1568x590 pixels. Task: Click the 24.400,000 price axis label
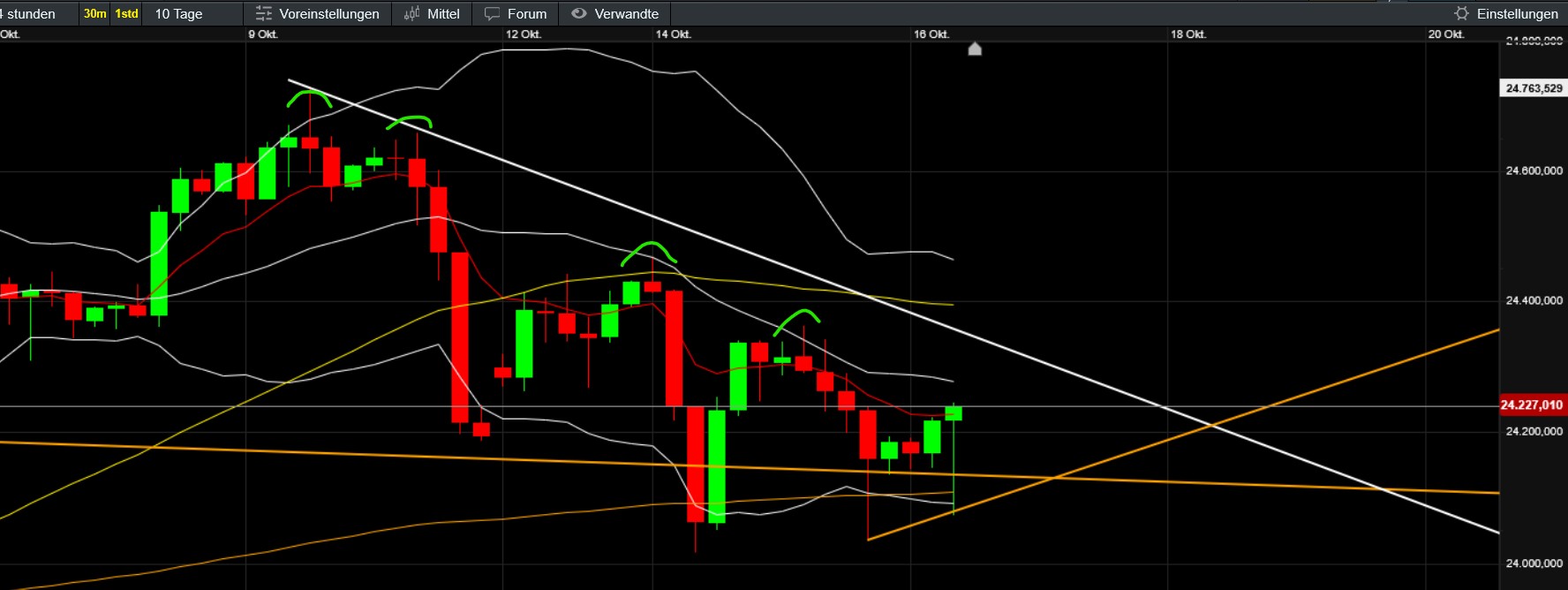(x=1534, y=300)
